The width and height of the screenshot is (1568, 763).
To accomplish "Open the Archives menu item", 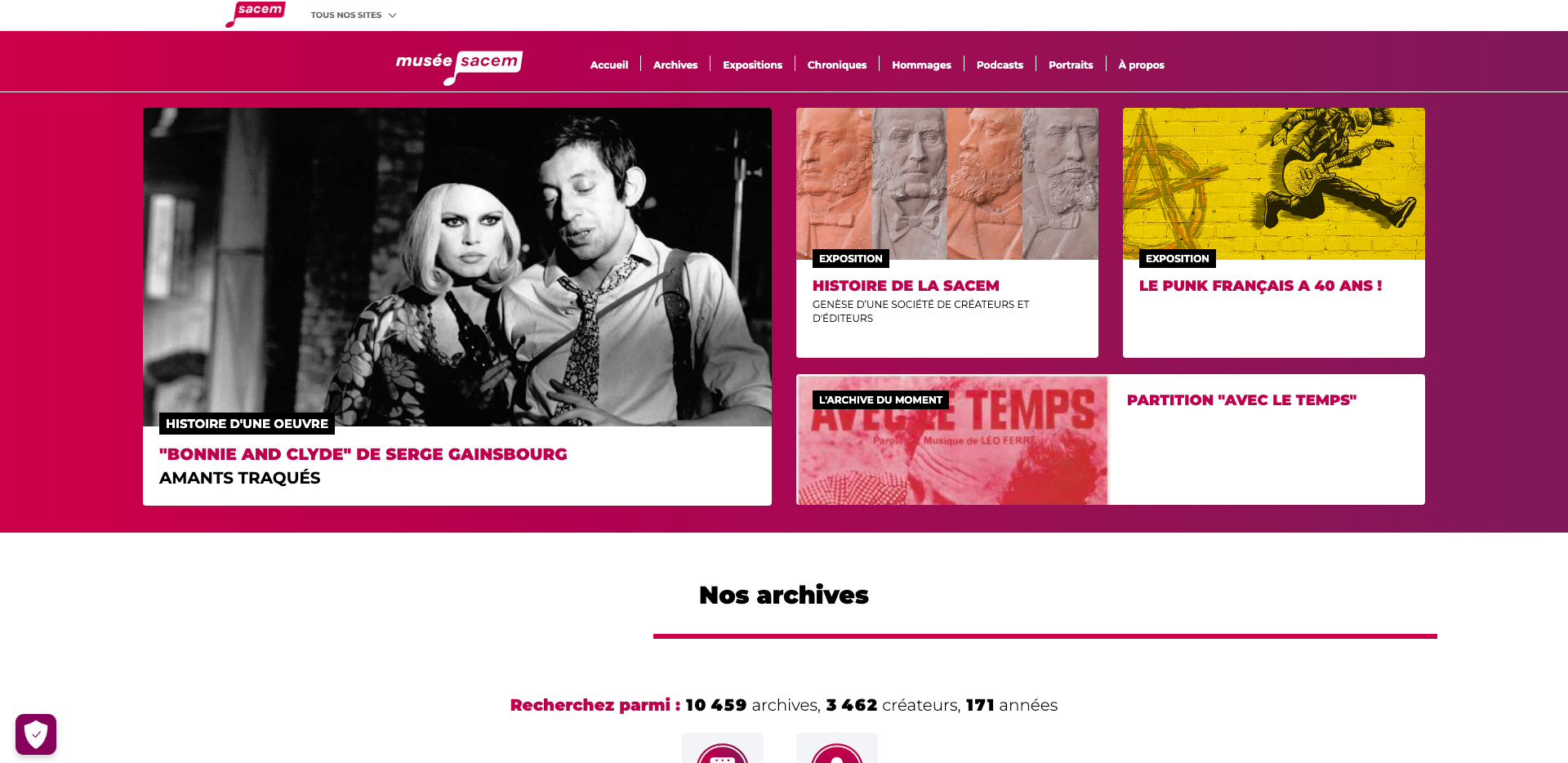I will [x=675, y=65].
